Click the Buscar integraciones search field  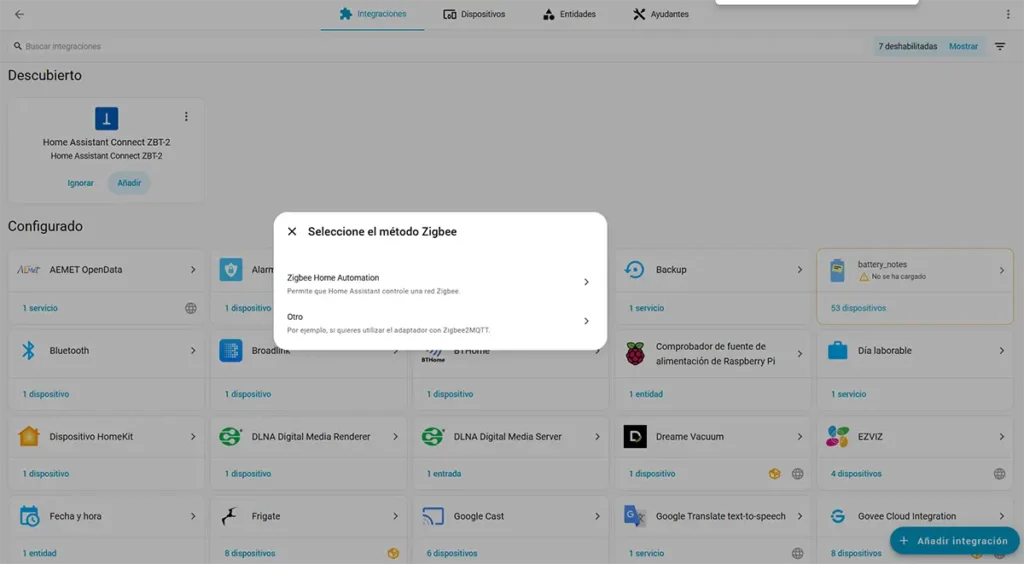tap(438, 46)
